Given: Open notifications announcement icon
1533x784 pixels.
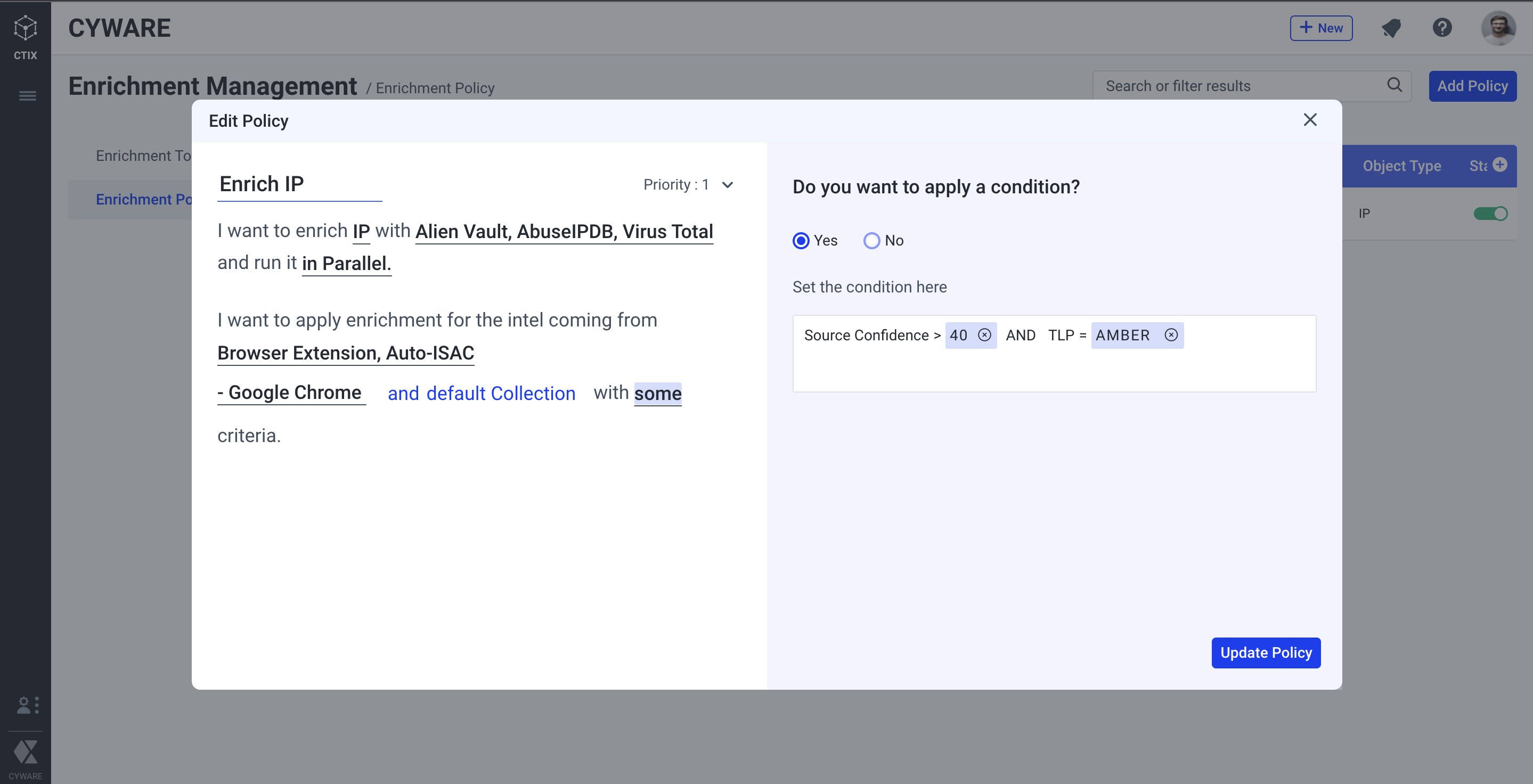Looking at the screenshot, I should click(x=1391, y=28).
